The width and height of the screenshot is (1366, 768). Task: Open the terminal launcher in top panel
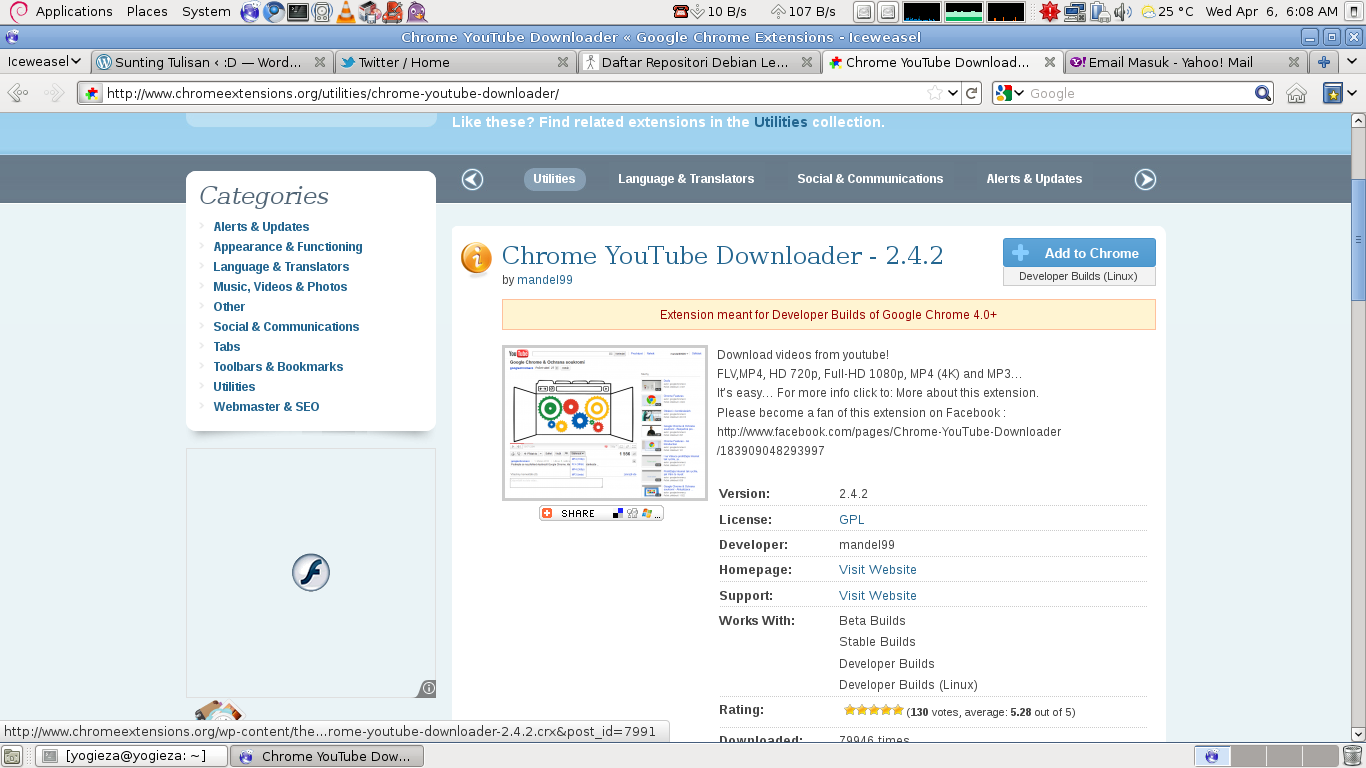tap(298, 12)
